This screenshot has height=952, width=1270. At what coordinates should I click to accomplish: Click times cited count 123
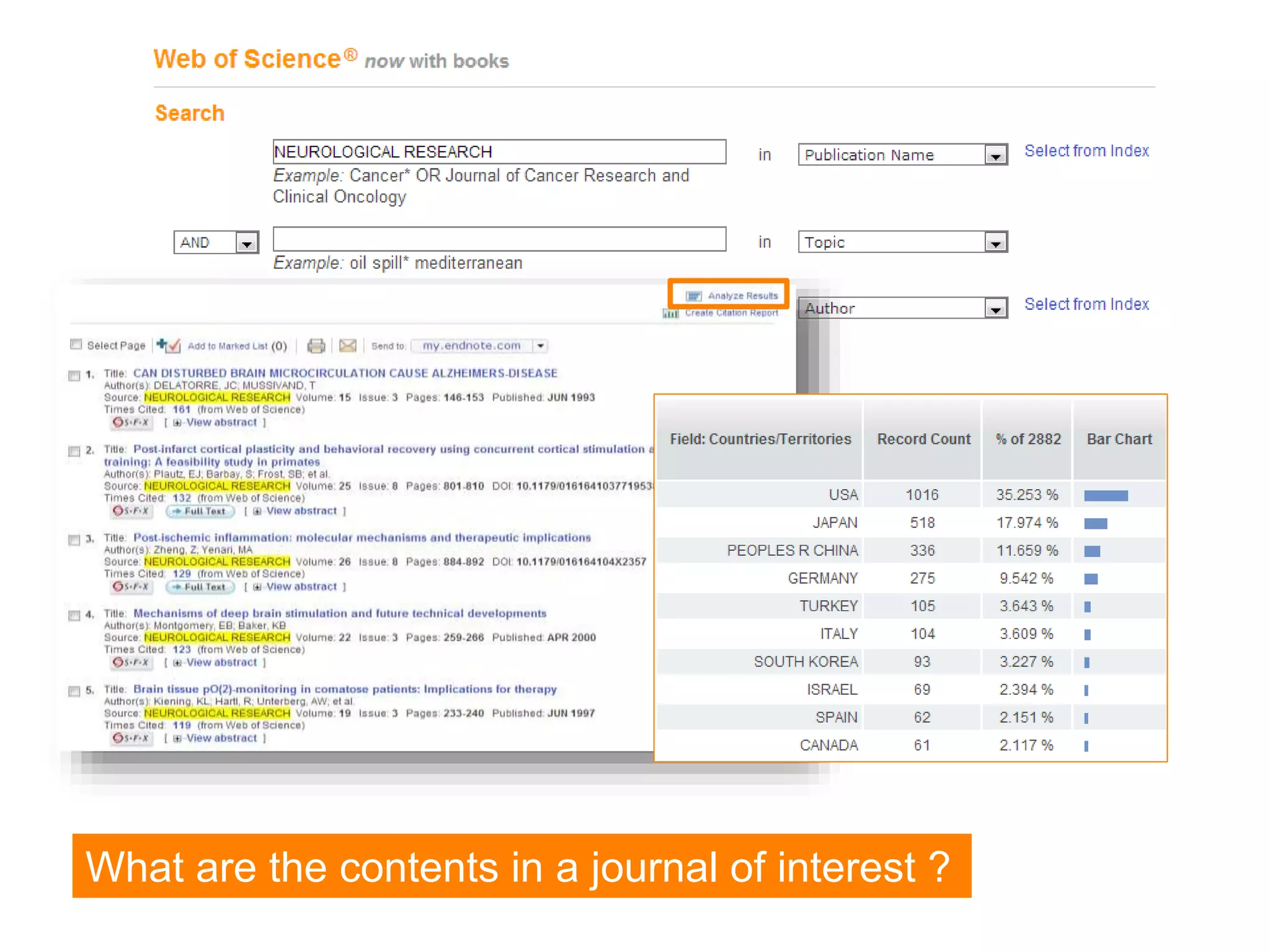[x=181, y=650]
